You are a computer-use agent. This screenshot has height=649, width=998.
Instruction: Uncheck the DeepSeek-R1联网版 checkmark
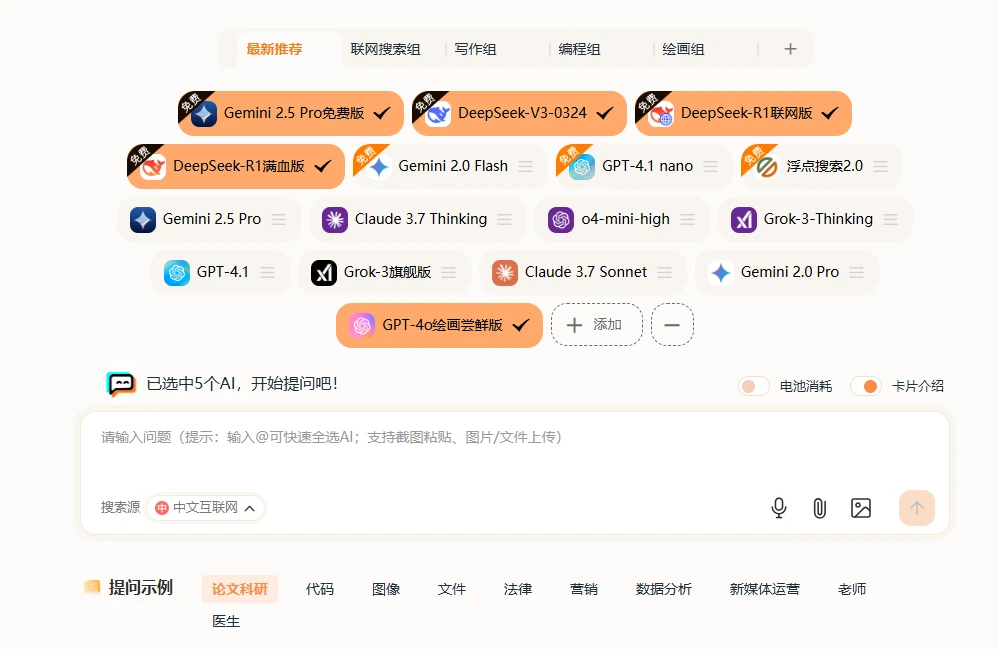pyautogui.click(x=830, y=113)
